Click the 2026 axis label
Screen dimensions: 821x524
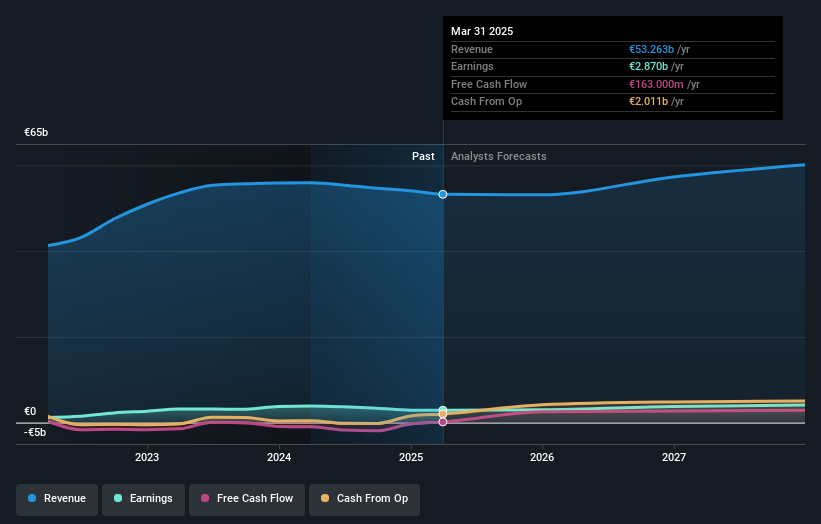point(542,458)
